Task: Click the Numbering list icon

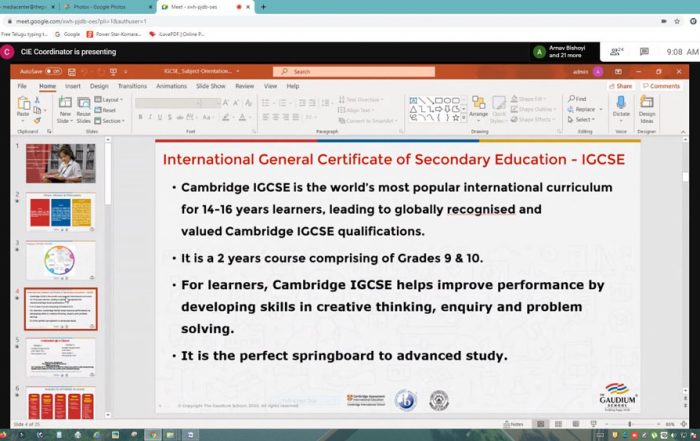Action: (283, 103)
